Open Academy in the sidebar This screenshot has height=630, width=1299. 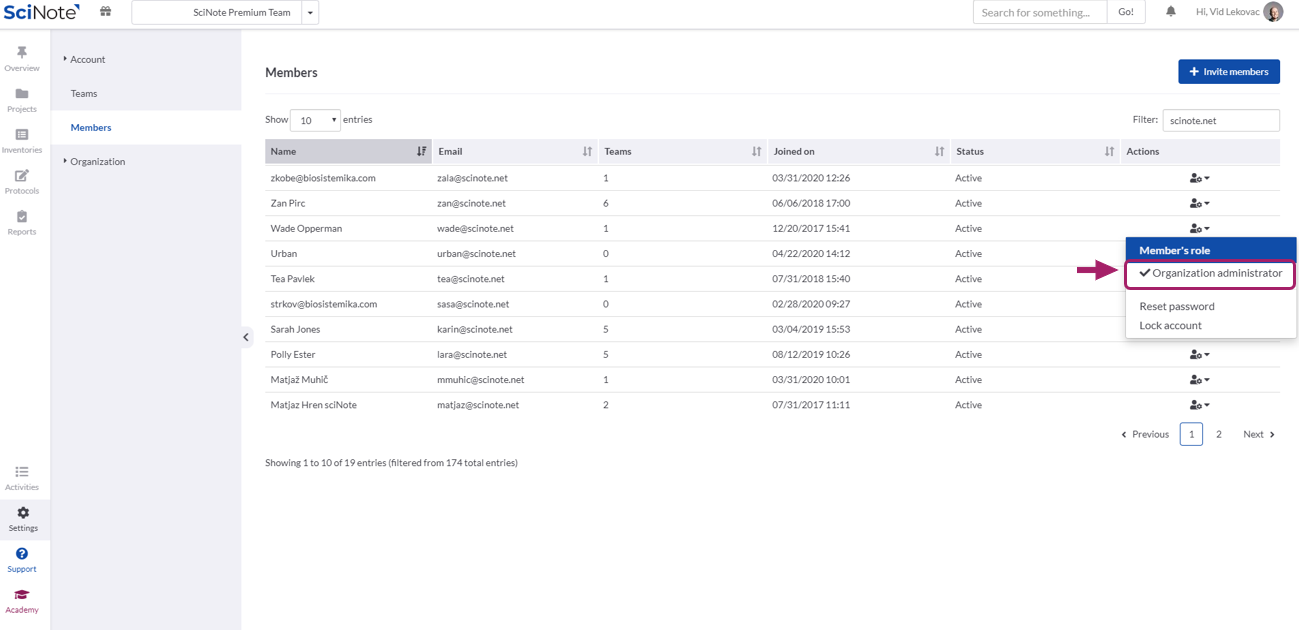click(22, 601)
